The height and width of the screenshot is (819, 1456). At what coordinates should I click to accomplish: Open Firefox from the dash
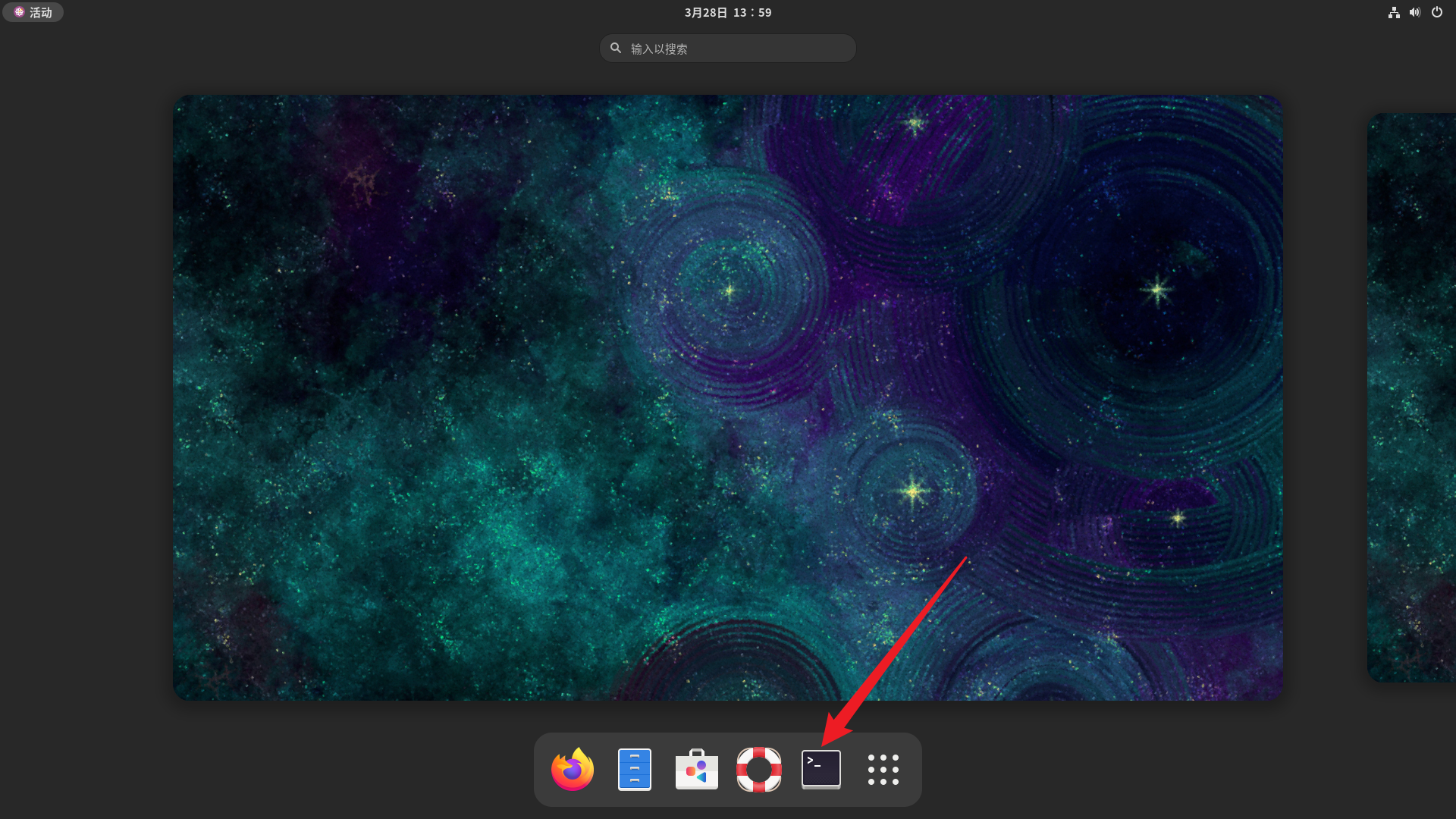(x=573, y=769)
